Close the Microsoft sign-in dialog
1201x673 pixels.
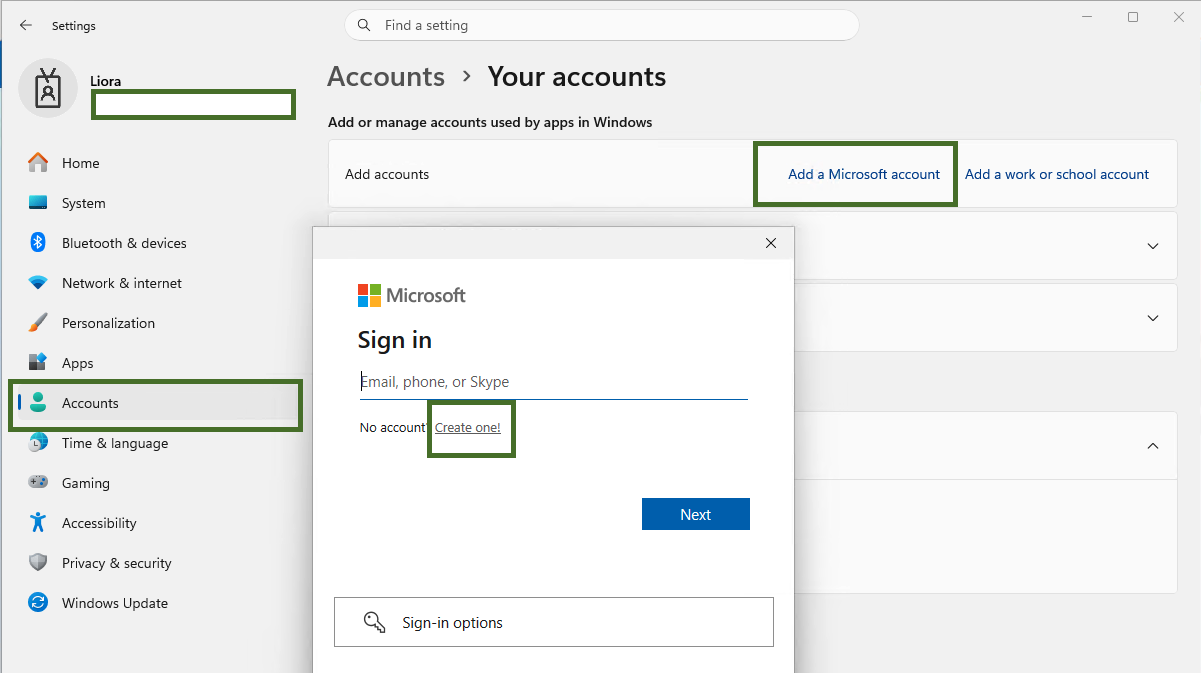click(771, 243)
